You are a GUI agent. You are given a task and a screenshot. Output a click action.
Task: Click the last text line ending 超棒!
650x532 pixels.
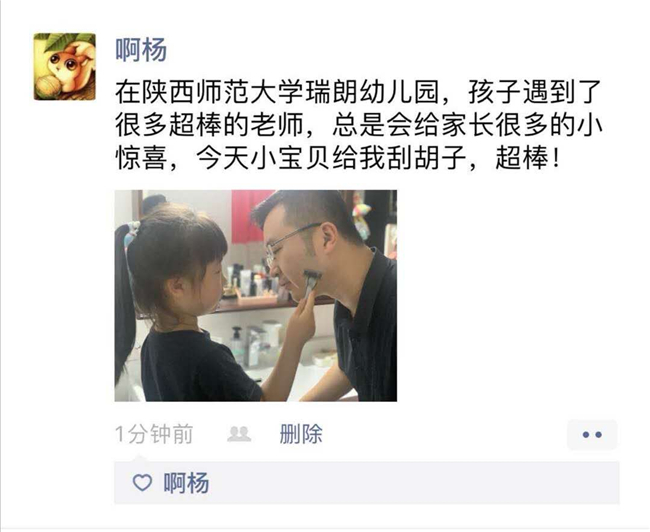[338, 158]
